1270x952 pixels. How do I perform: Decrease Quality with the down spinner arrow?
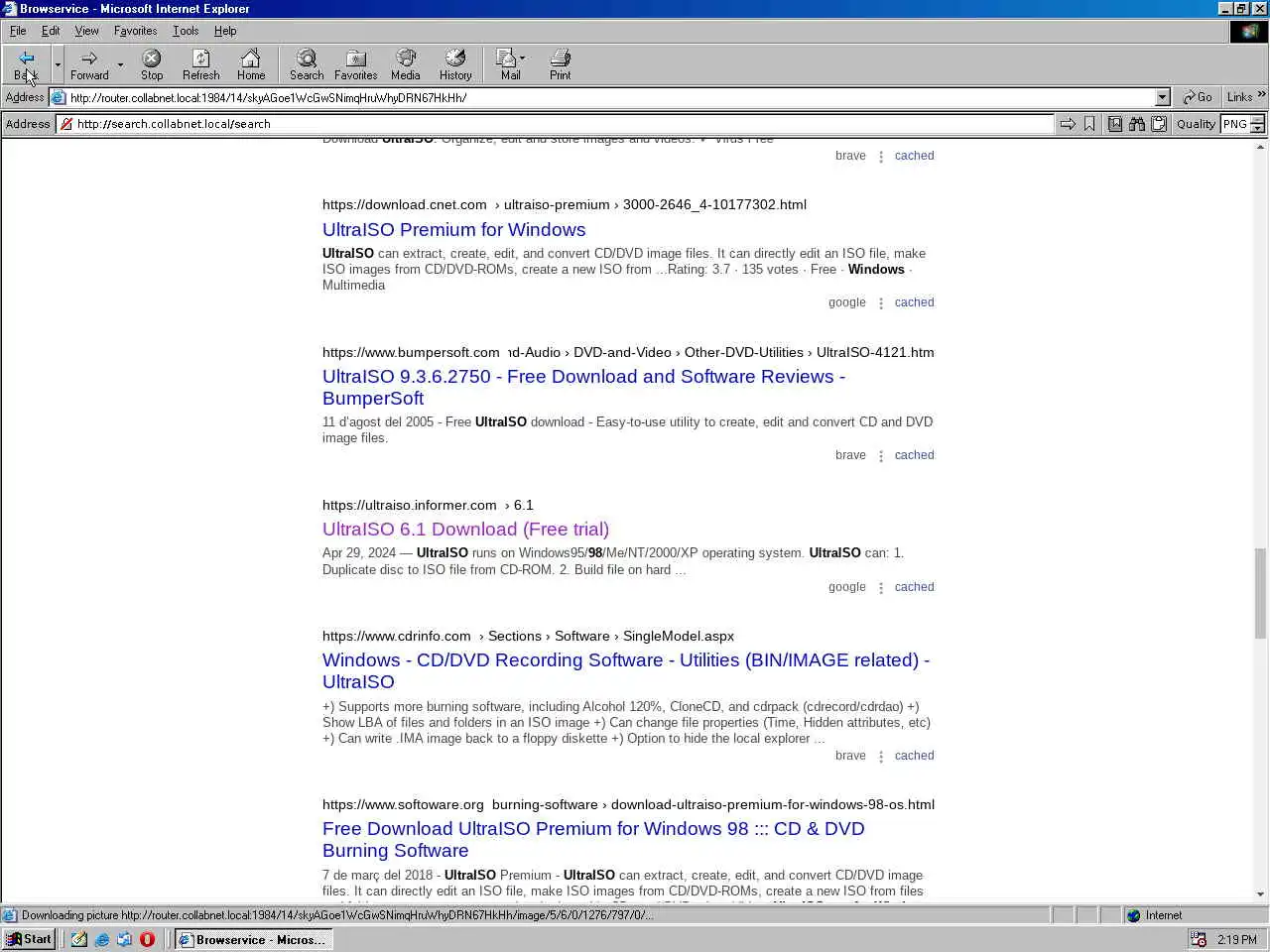pos(1257,129)
